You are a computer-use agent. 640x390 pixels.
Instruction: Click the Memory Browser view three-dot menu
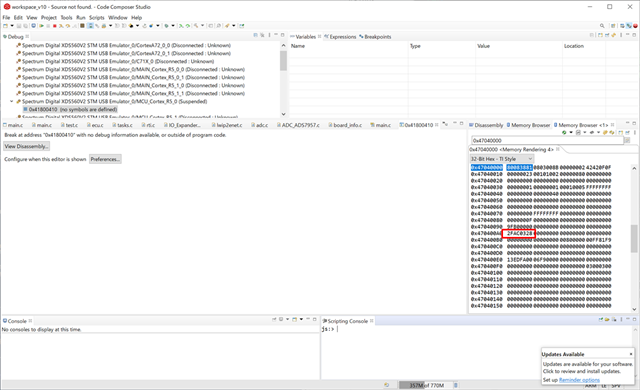point(635,133)
